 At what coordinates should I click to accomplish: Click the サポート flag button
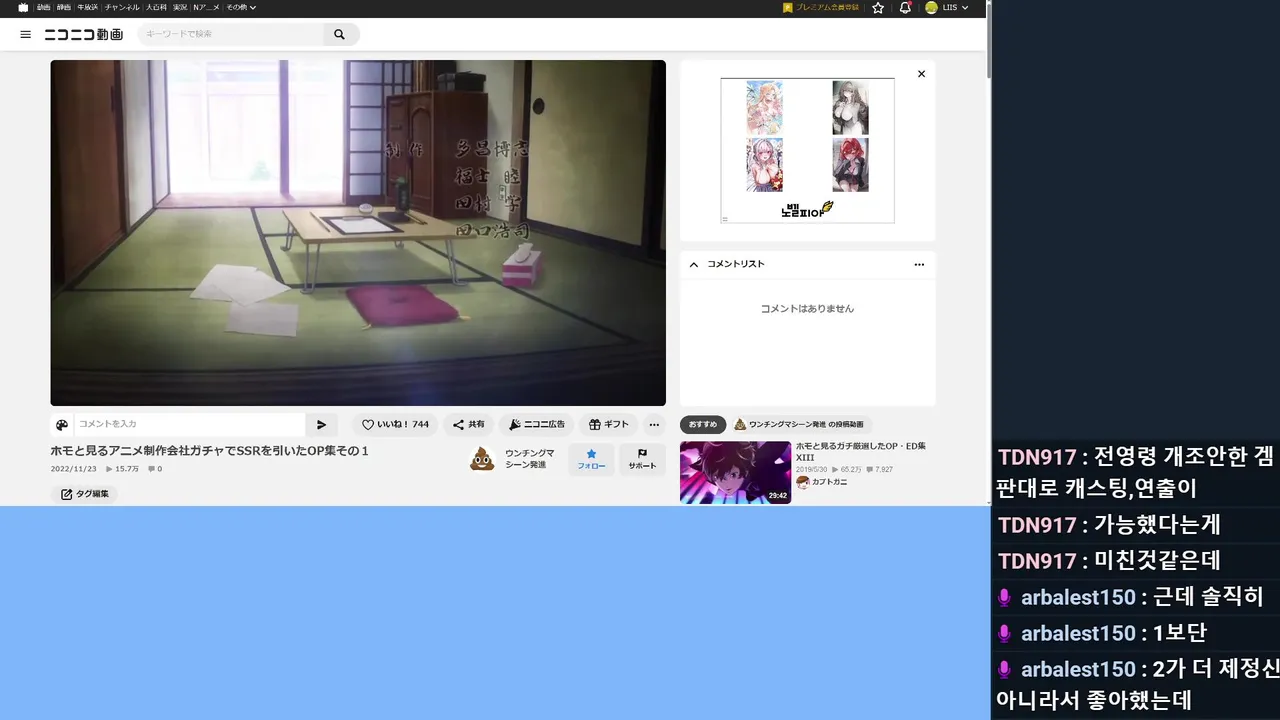(642, 459)
